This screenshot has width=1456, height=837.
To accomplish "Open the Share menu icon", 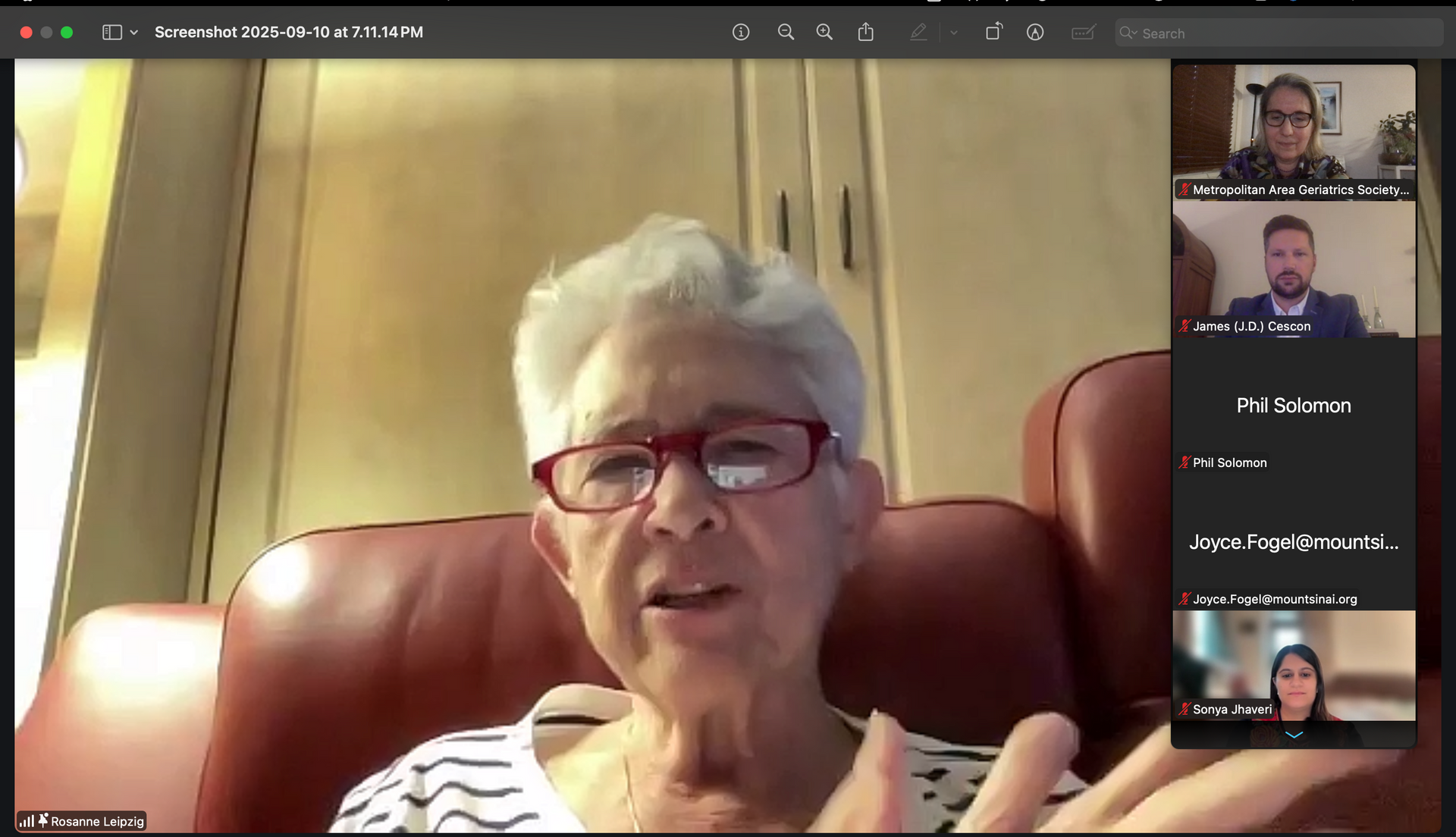I will pos(866,33).
